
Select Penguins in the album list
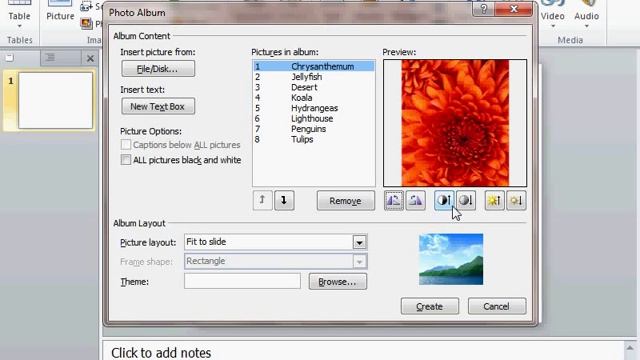(313, 129)
